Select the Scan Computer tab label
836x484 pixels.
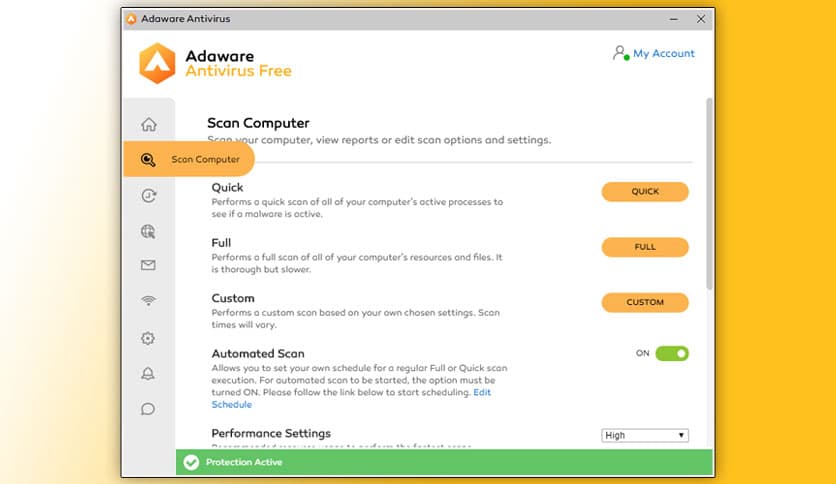(206, 160)
